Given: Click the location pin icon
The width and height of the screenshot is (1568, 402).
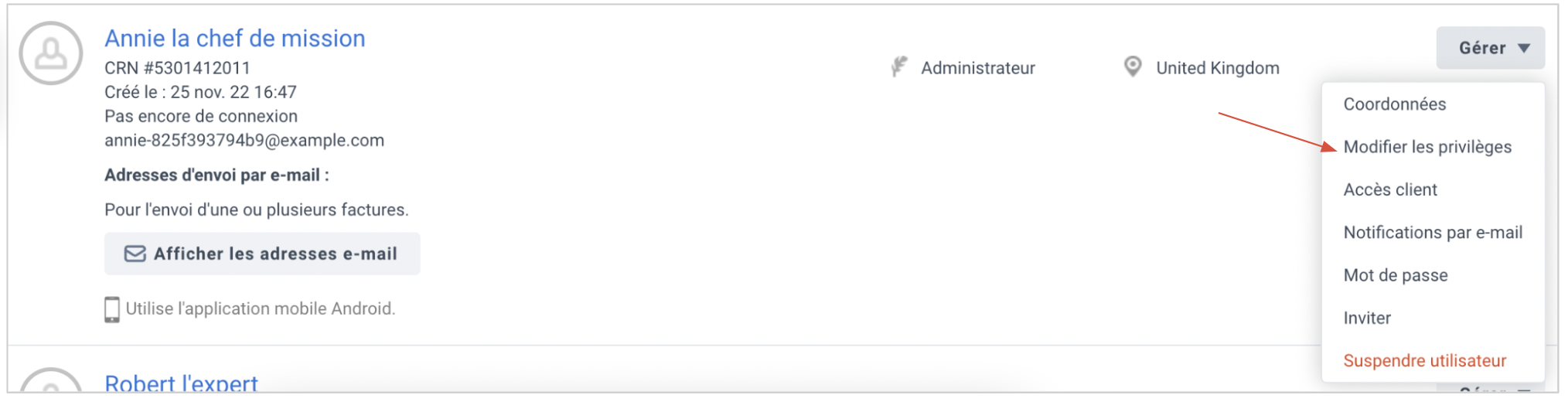Looking at the screenshot, I should tap(1133, 66).
